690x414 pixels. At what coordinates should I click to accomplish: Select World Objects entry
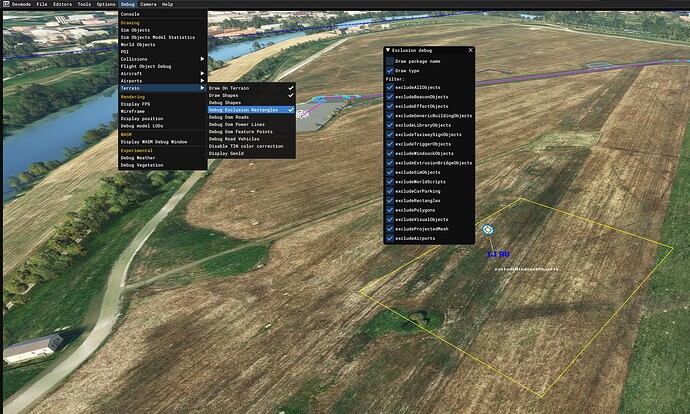click(162, 44)
